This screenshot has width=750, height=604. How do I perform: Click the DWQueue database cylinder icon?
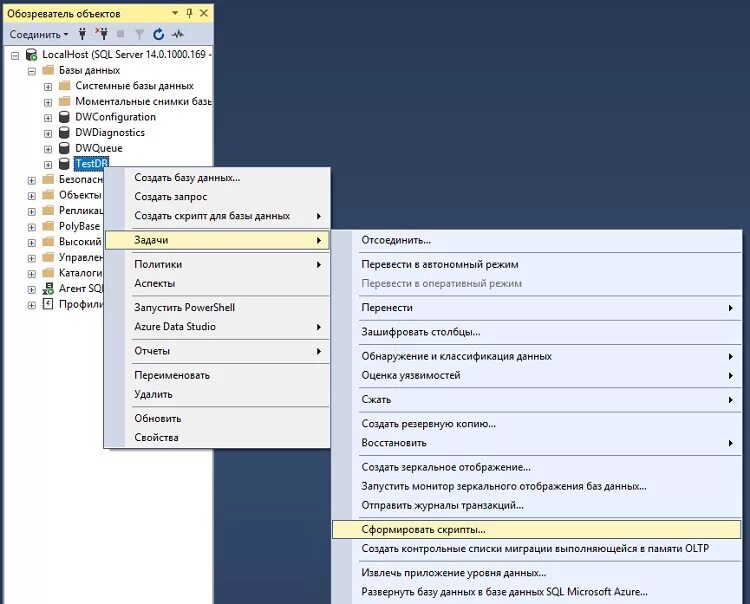64,148
